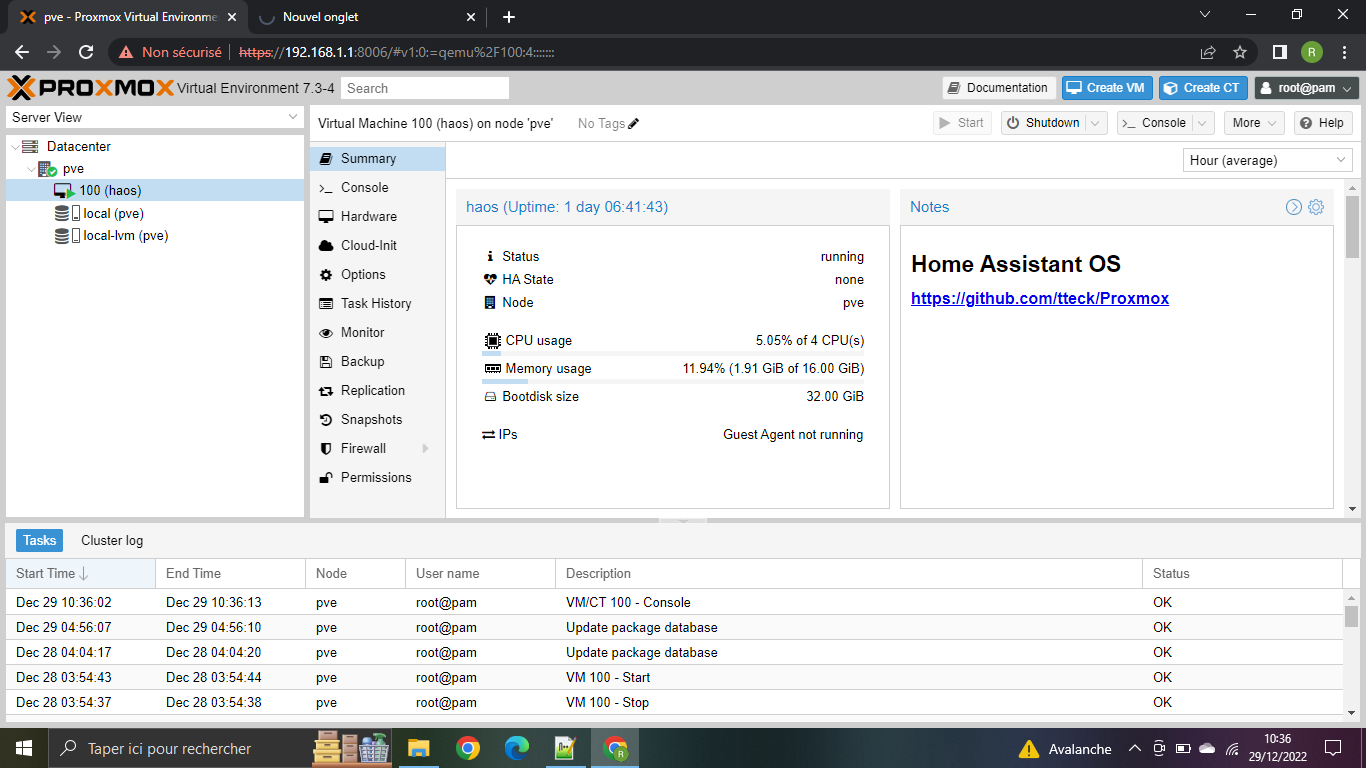
Task: Open the Firewall section
Action: coord(377,448)
